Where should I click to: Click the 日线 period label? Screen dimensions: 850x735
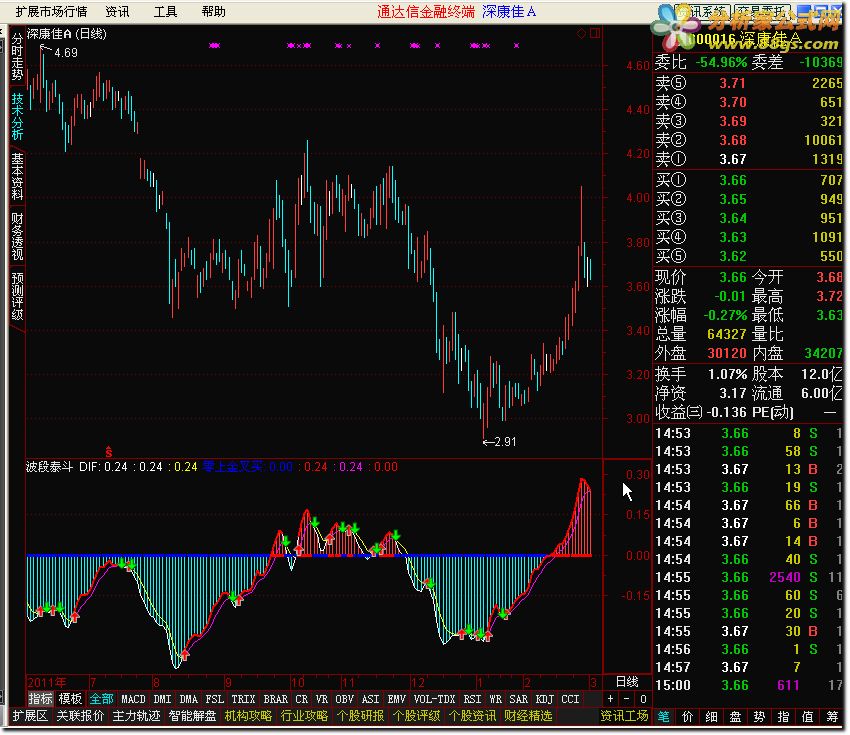[627, 682]
